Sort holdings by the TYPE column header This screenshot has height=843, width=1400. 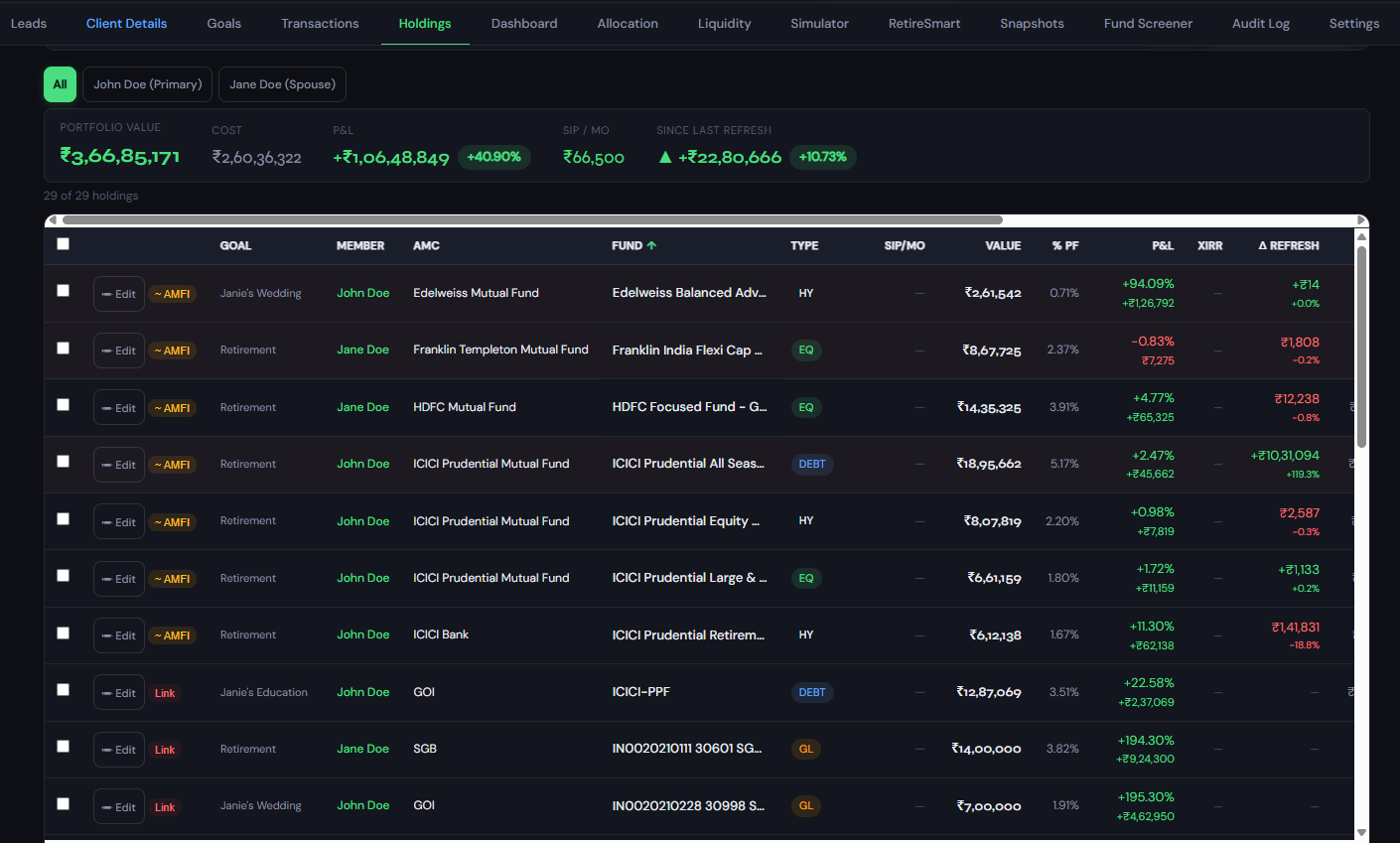(804, 245)
